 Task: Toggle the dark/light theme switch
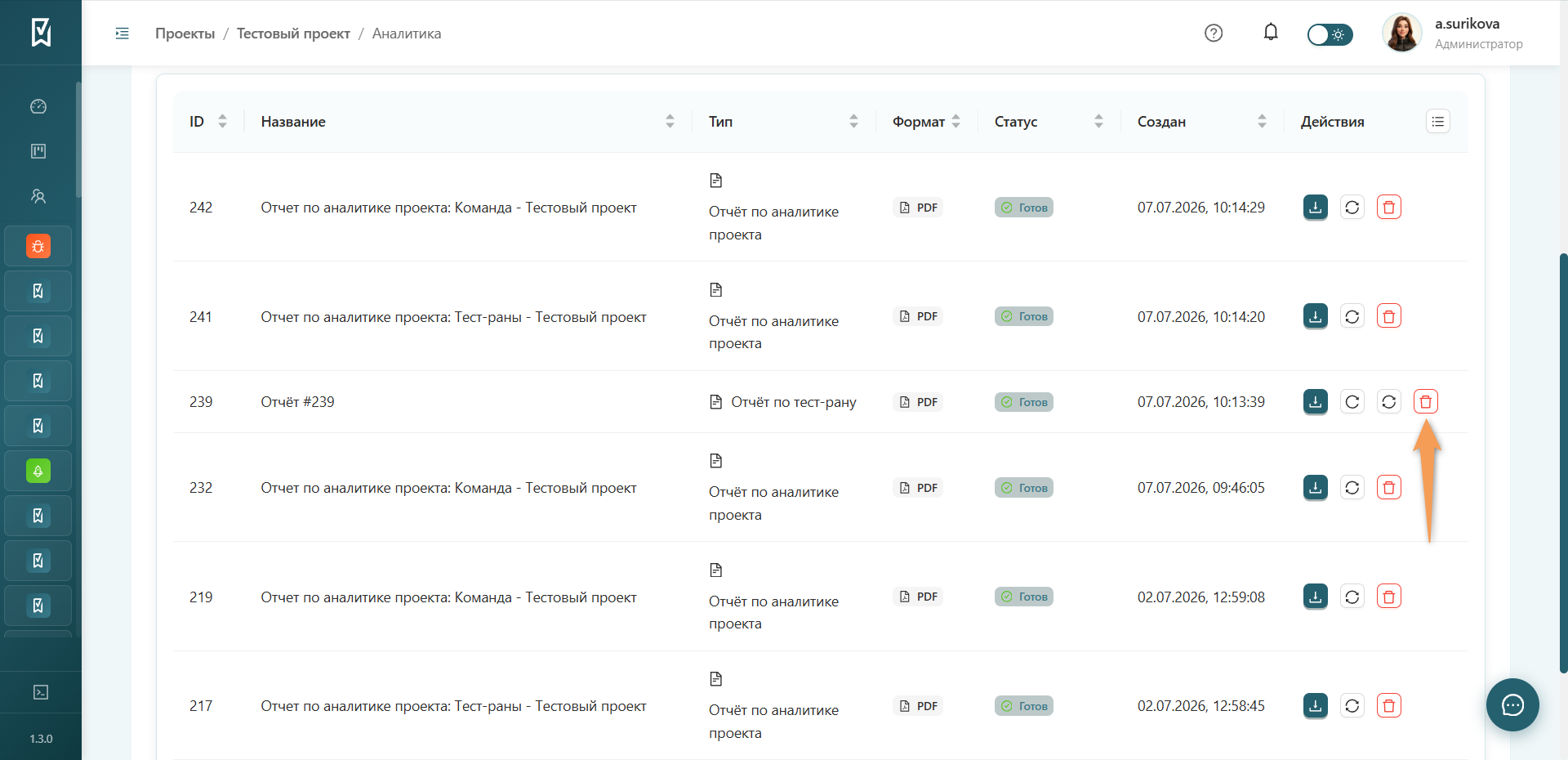[x=1330, y=34]
